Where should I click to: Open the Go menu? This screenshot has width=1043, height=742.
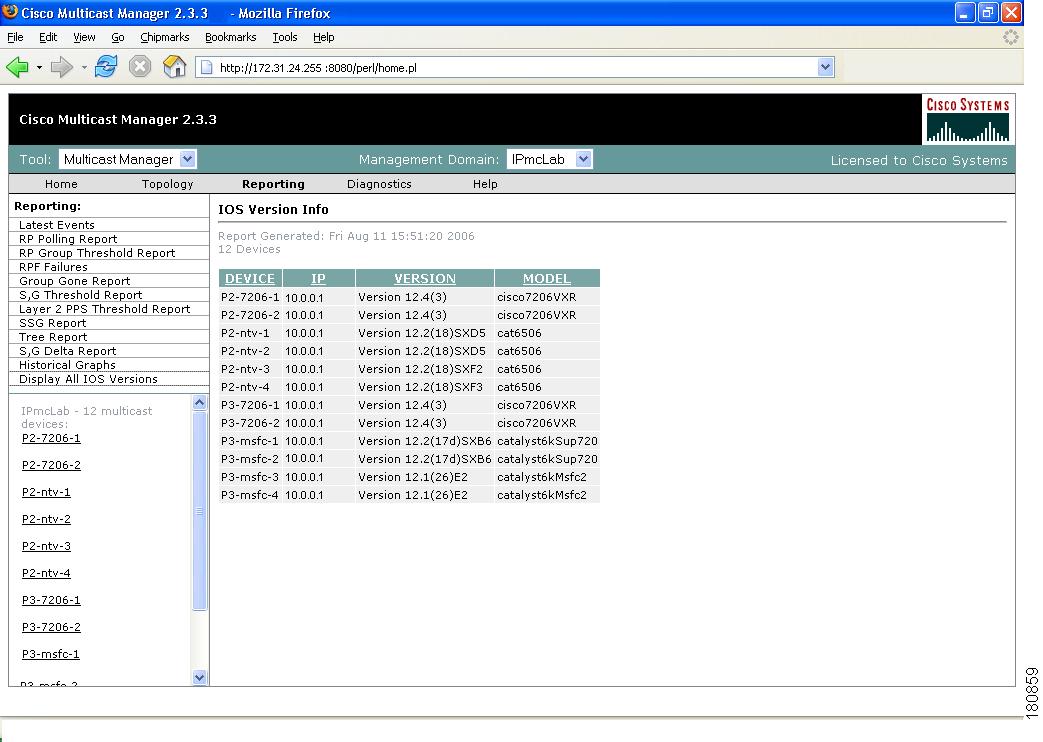(118, 37)
